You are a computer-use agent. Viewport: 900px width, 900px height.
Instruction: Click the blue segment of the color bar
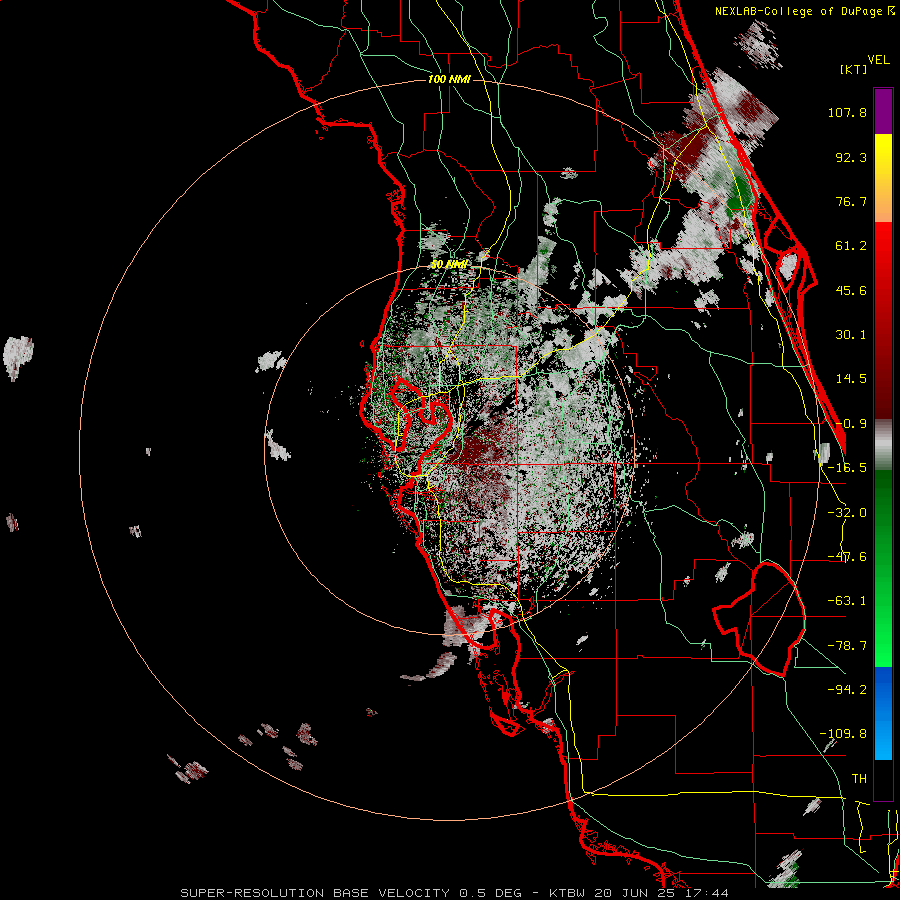click(883, 713)
